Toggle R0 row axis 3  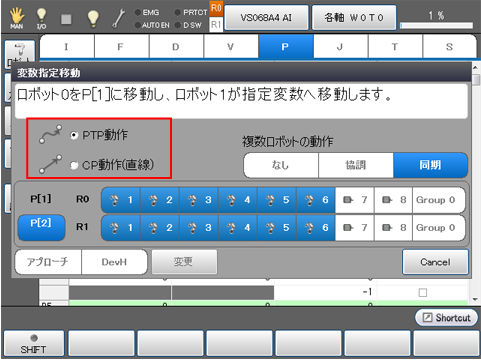[x=199, y=200]
